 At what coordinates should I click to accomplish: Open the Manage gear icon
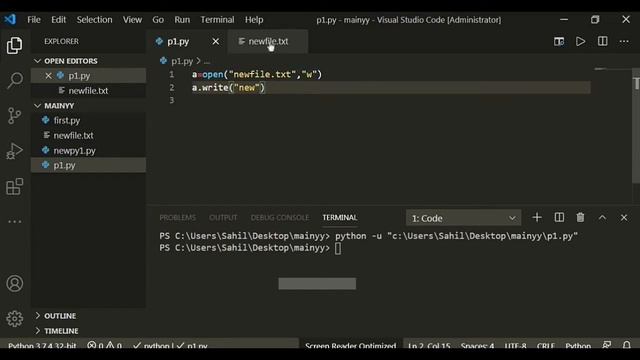click(x=15, y=319)
